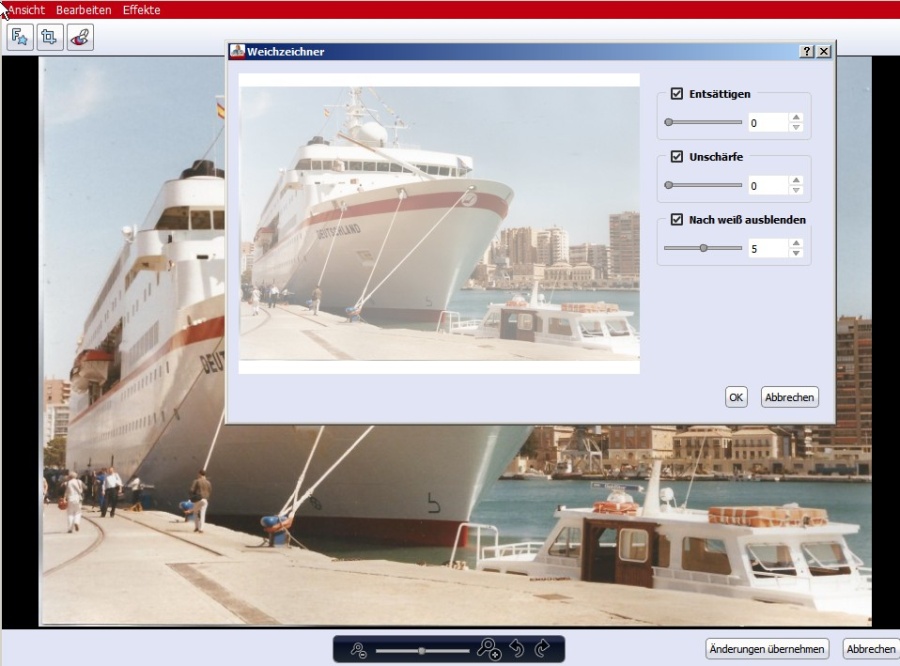The height and width of the screenshot is (666, 900).
Task: Increase Nach weiß ausblenden value up arrow
Action: 796,243
